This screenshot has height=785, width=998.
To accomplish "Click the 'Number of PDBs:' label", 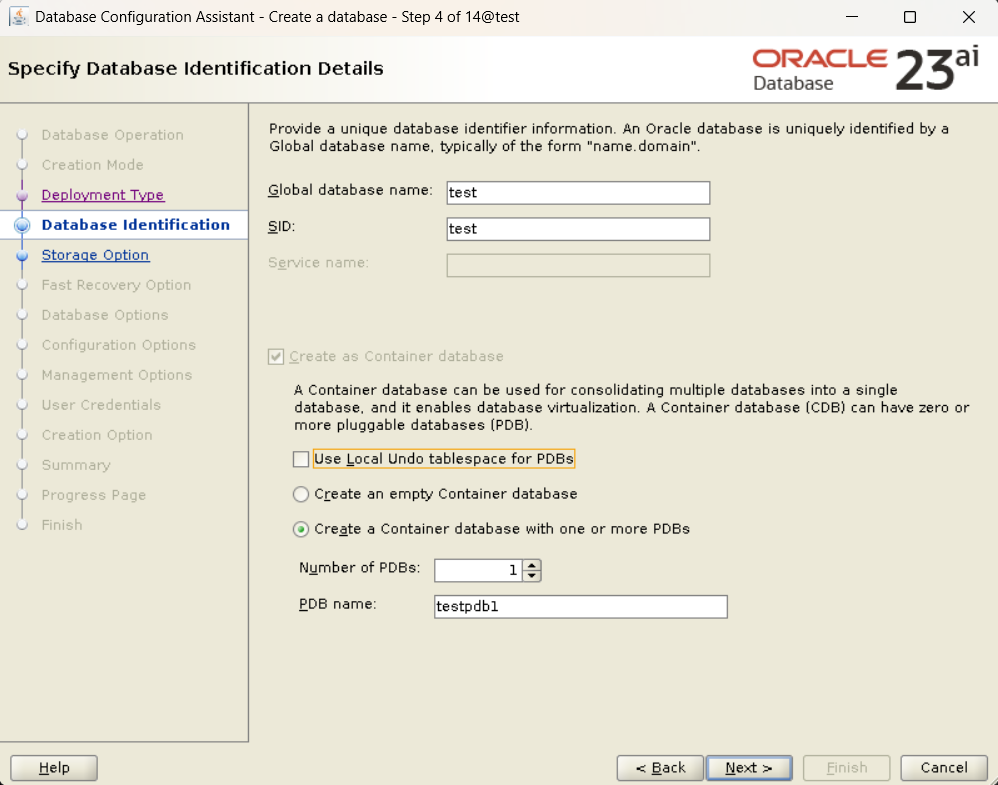I will 360,568.
